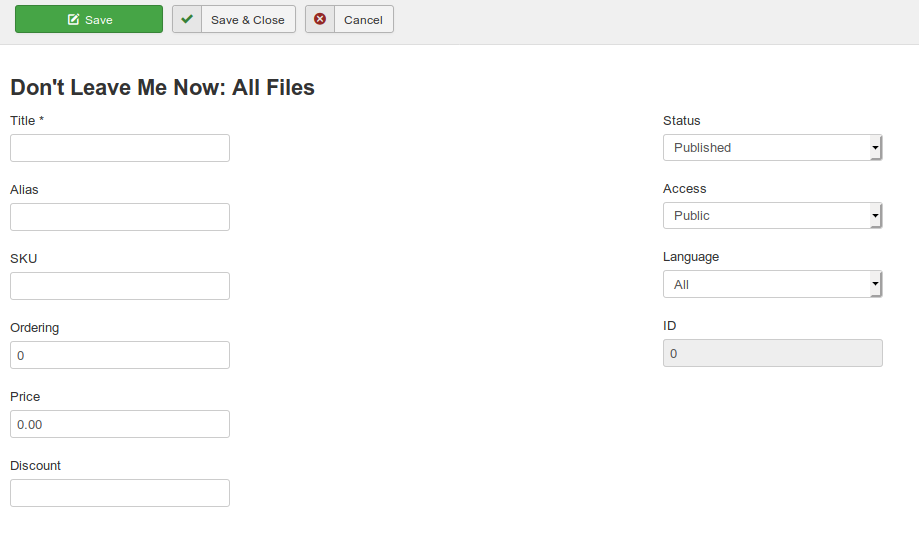Click the green checkmark icon beside Save & Close

pyautogui.click(x=187, y=19)
